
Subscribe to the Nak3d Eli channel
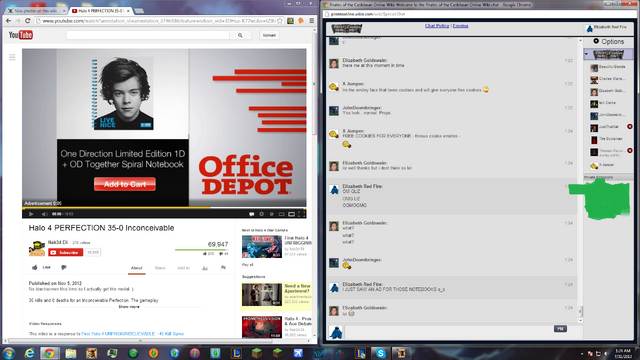[65, 252]
